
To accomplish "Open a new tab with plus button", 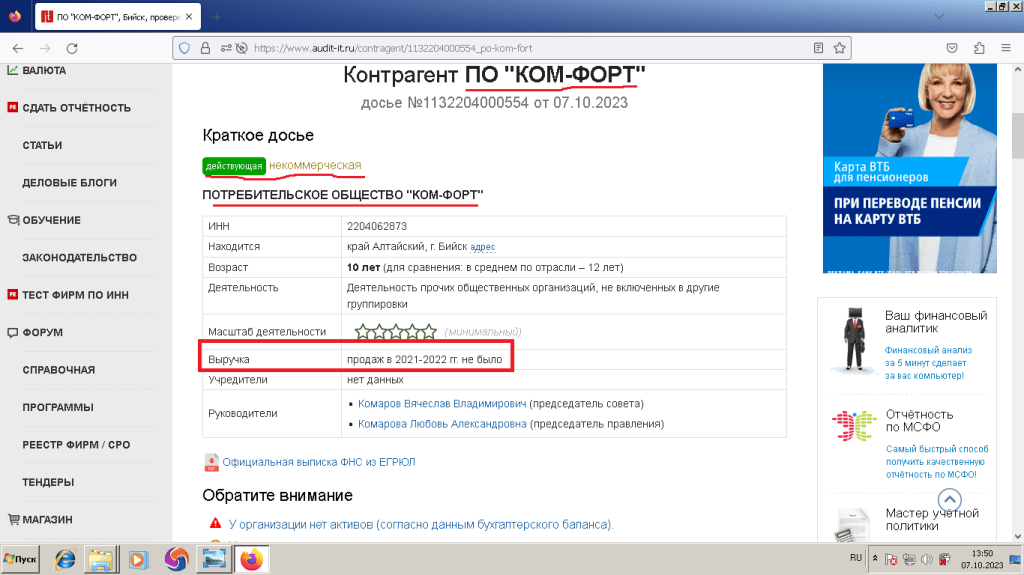I will tap(217, 17).
